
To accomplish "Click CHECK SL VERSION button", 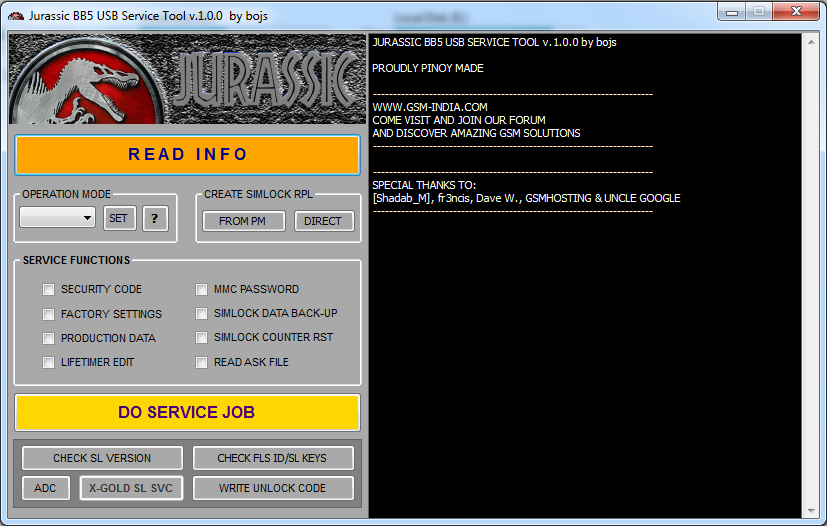I will pos(102,458).
